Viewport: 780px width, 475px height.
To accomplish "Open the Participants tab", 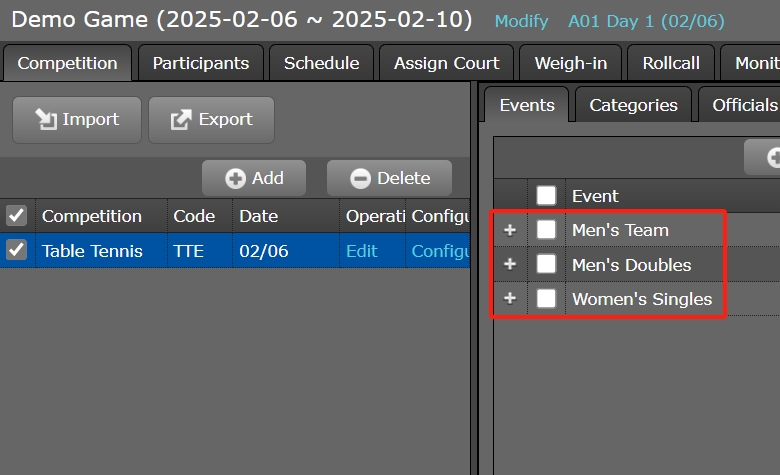I will [200, 63].
